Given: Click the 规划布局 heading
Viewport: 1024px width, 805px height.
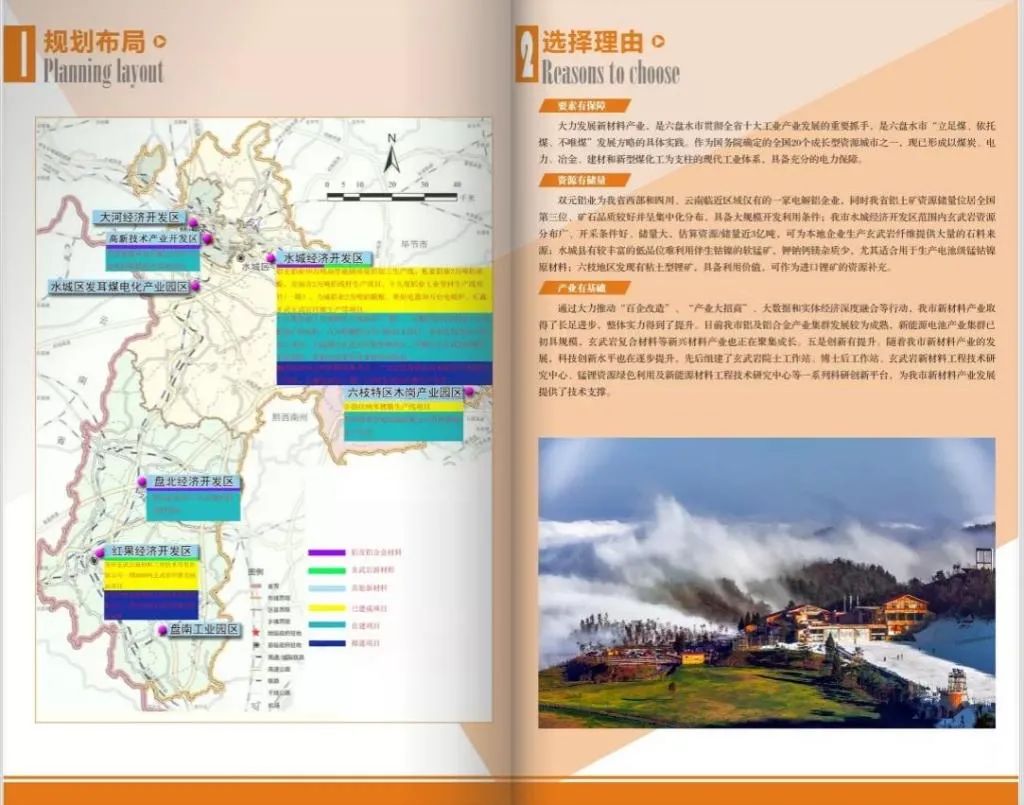Looking at the screenshot, I should coord(94,42).
